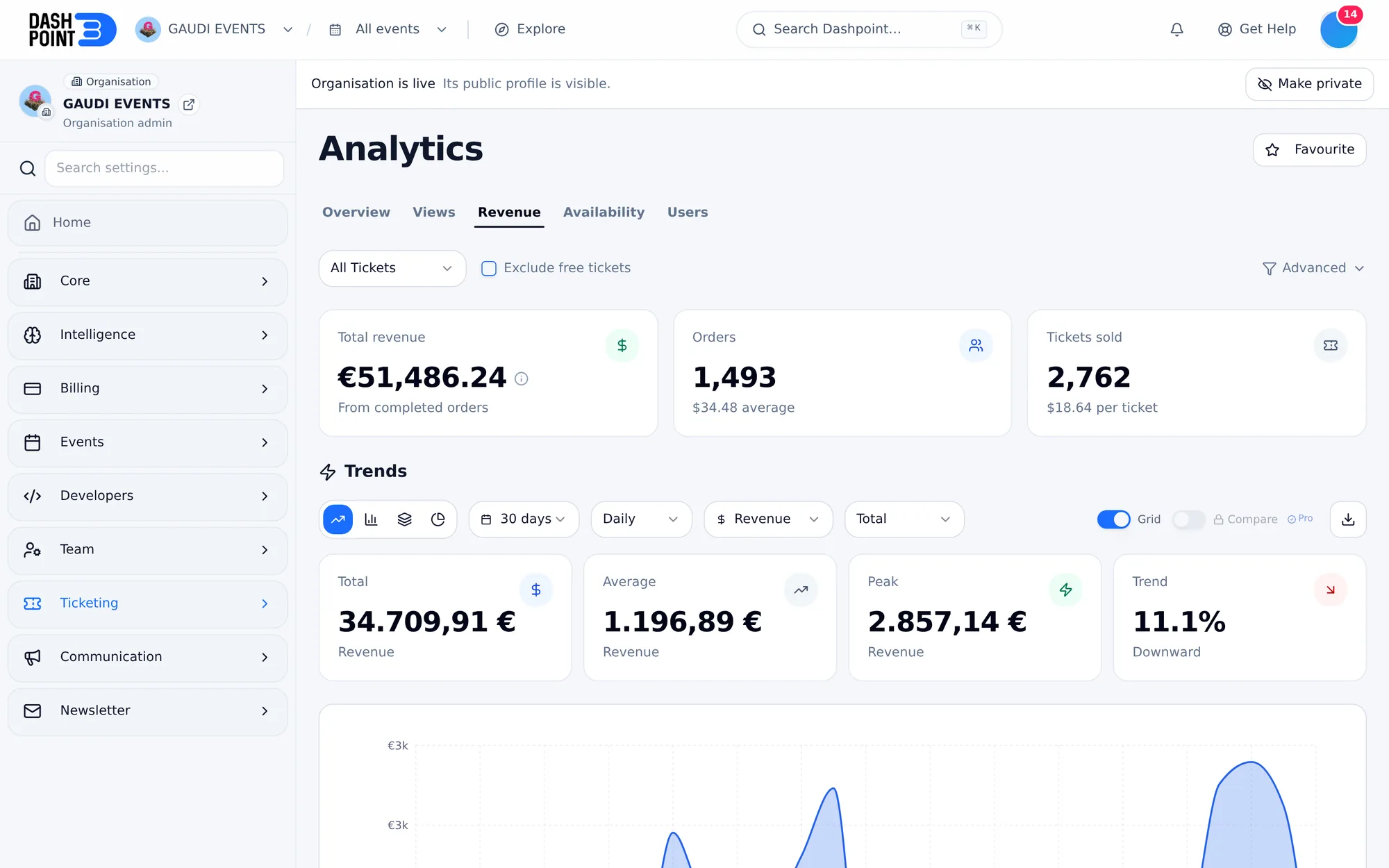
Task: Click the Developers code icon
Action: point(33,496)
